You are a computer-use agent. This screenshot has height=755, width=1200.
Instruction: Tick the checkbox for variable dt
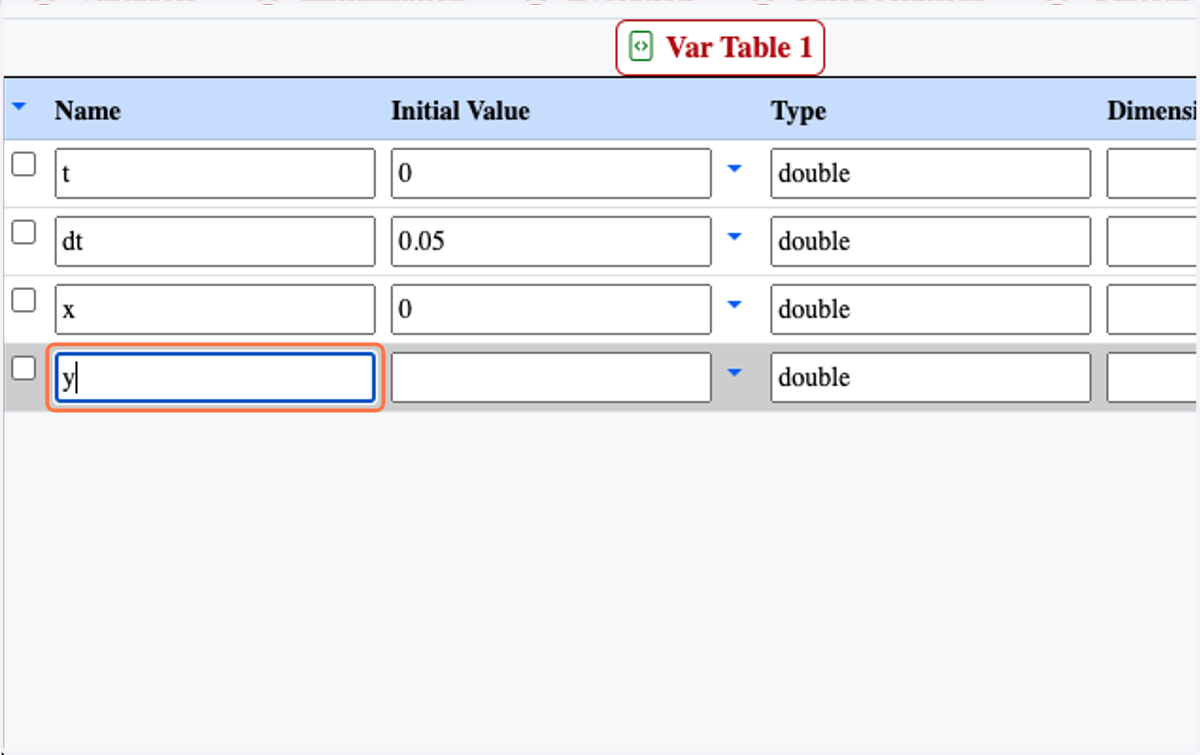pyautogui.click(x=23, y=232)
